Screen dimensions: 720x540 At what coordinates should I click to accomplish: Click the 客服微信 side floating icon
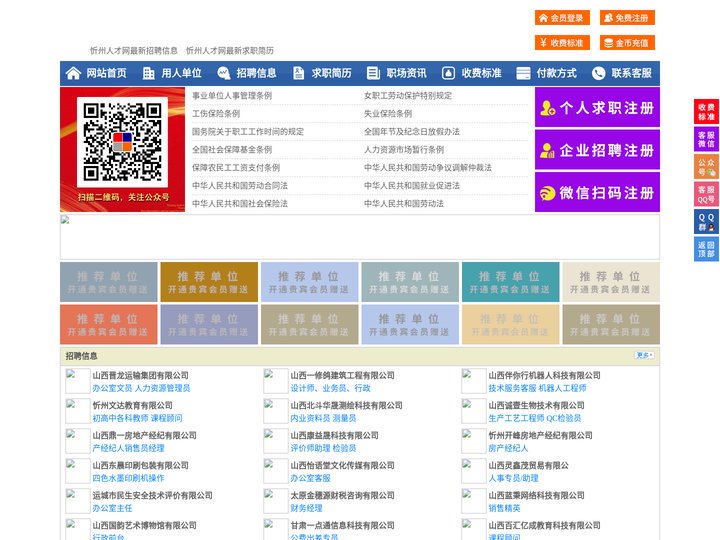[x=706, y=139]
